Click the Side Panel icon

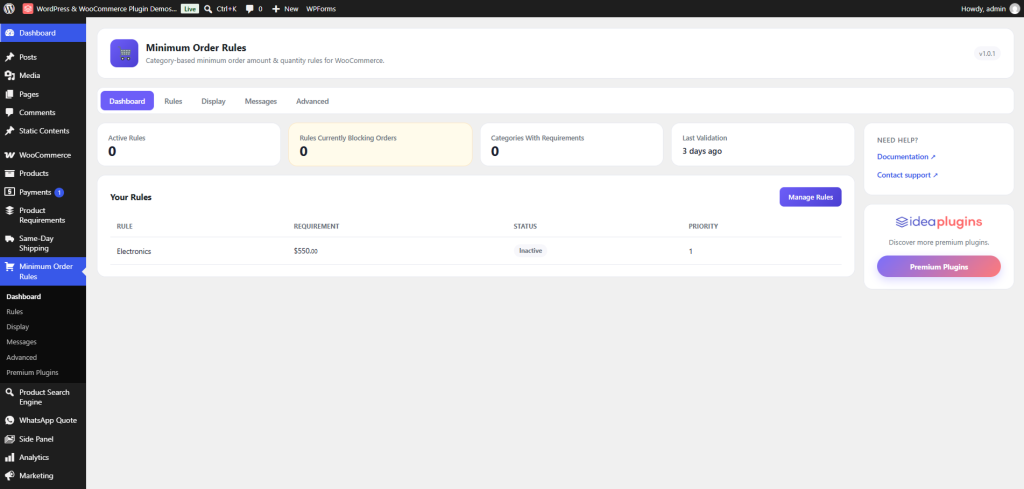(10, 439)
